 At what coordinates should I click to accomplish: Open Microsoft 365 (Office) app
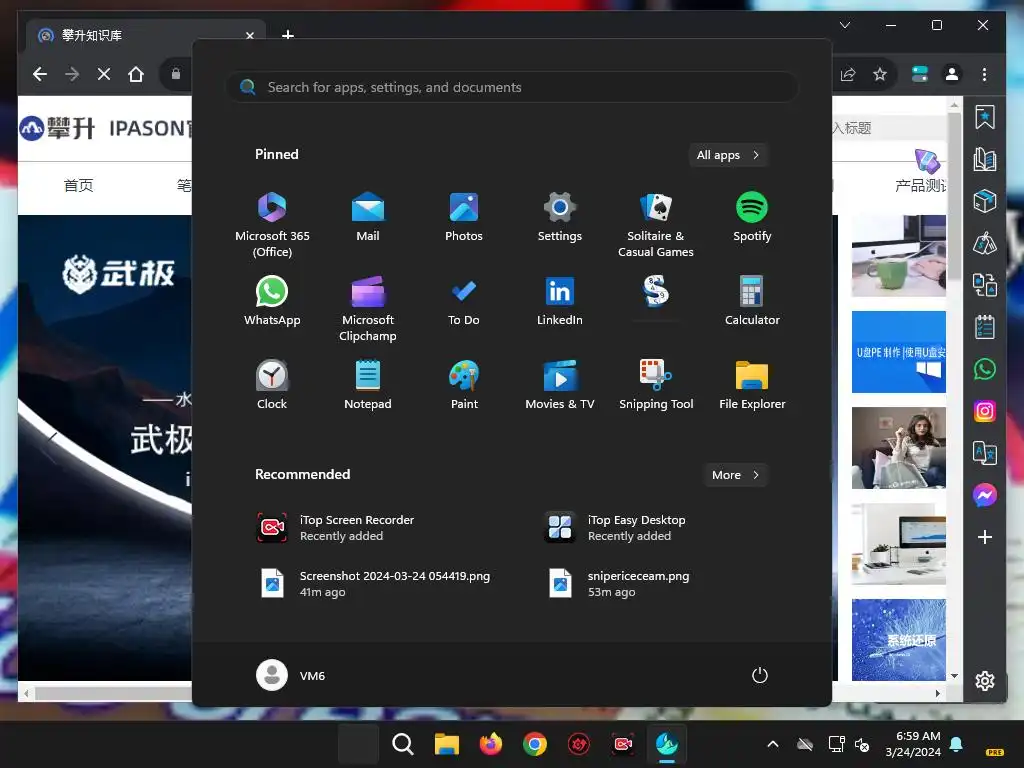click(x=272, y=224)
